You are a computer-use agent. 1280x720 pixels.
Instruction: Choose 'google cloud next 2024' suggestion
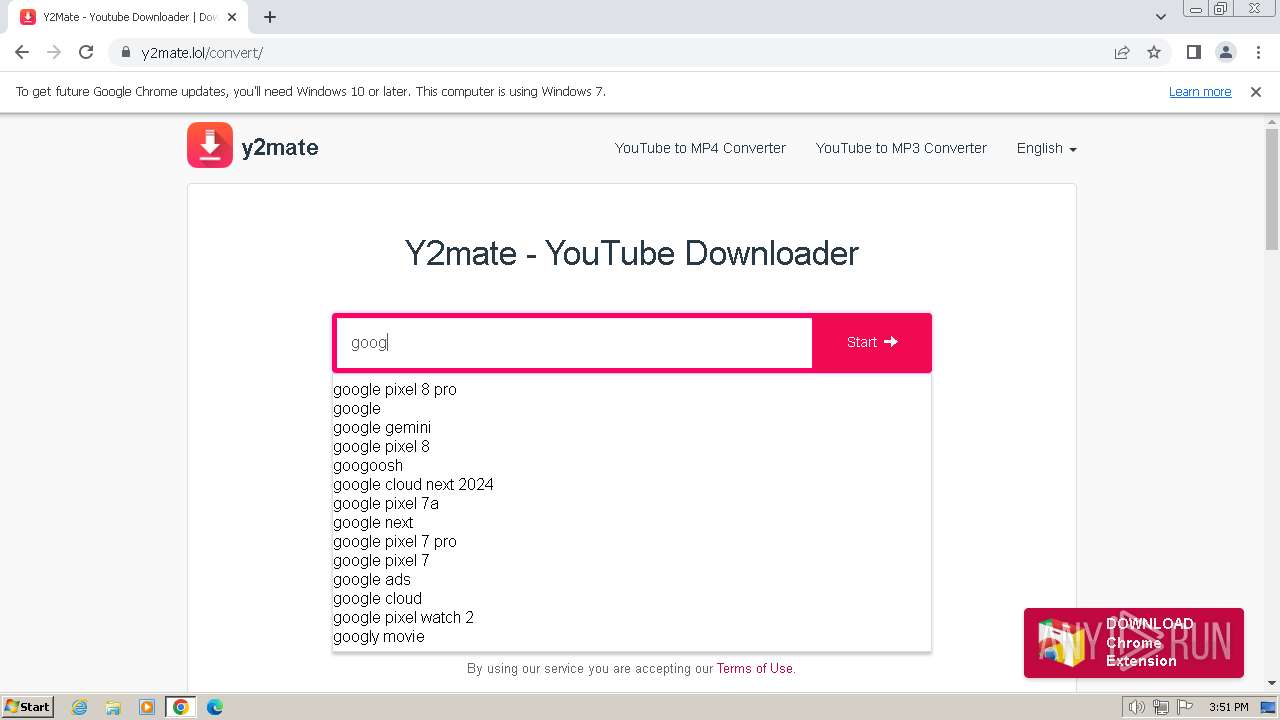[413, 484]
